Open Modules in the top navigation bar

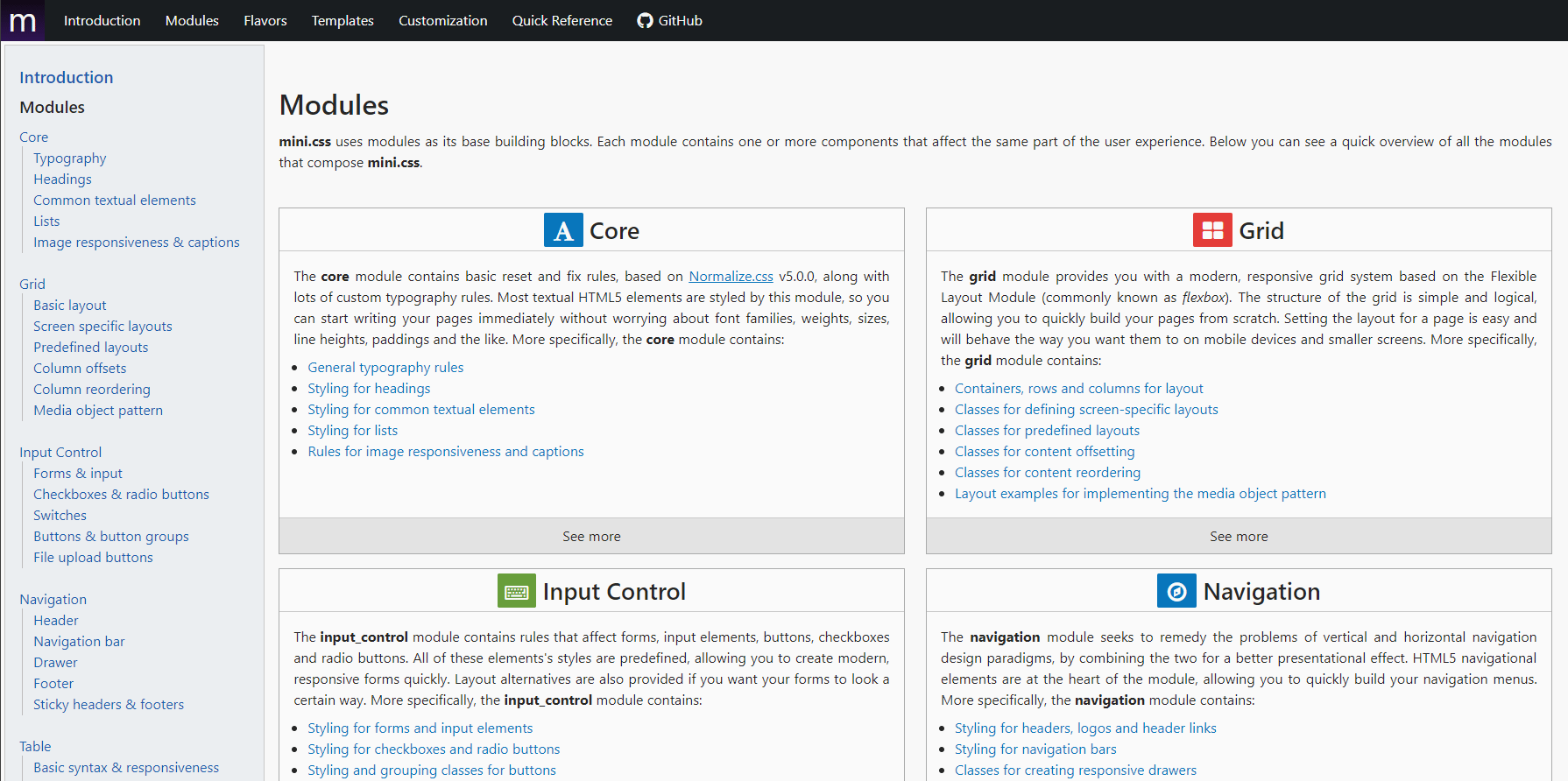point(192,21)
